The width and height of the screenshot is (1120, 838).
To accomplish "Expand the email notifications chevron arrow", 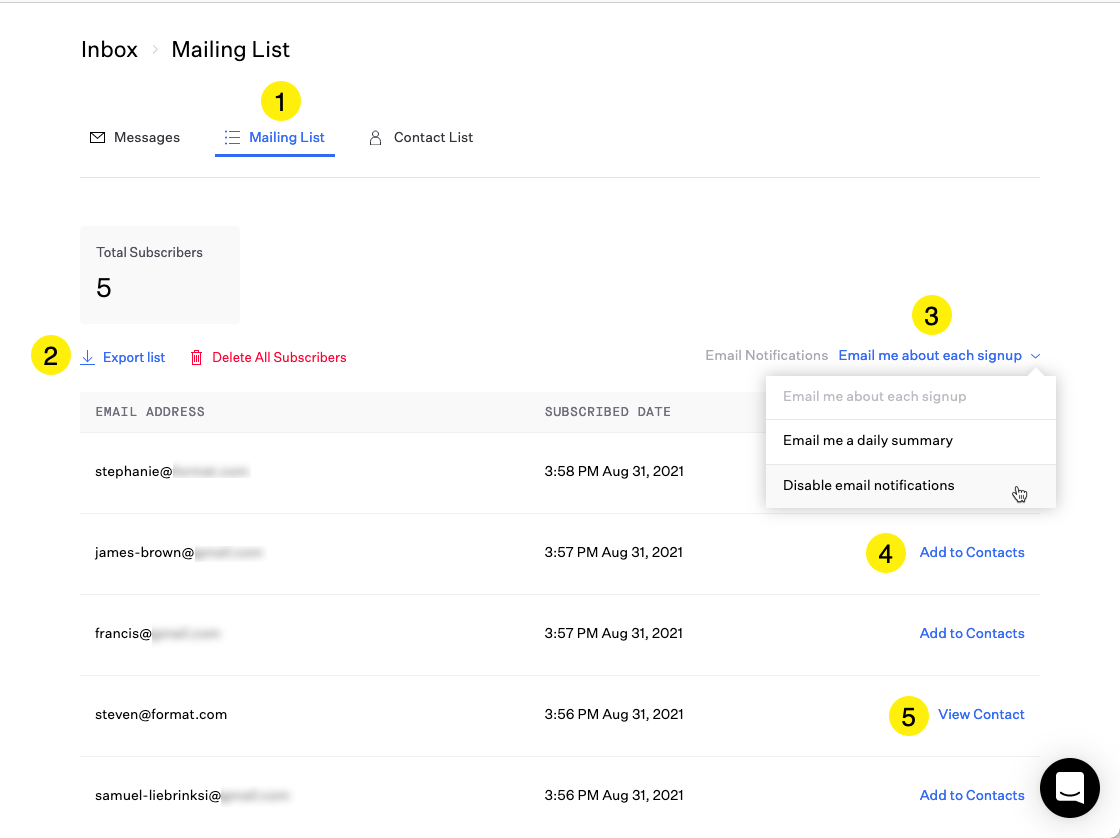I will [x=1036, y=356].
